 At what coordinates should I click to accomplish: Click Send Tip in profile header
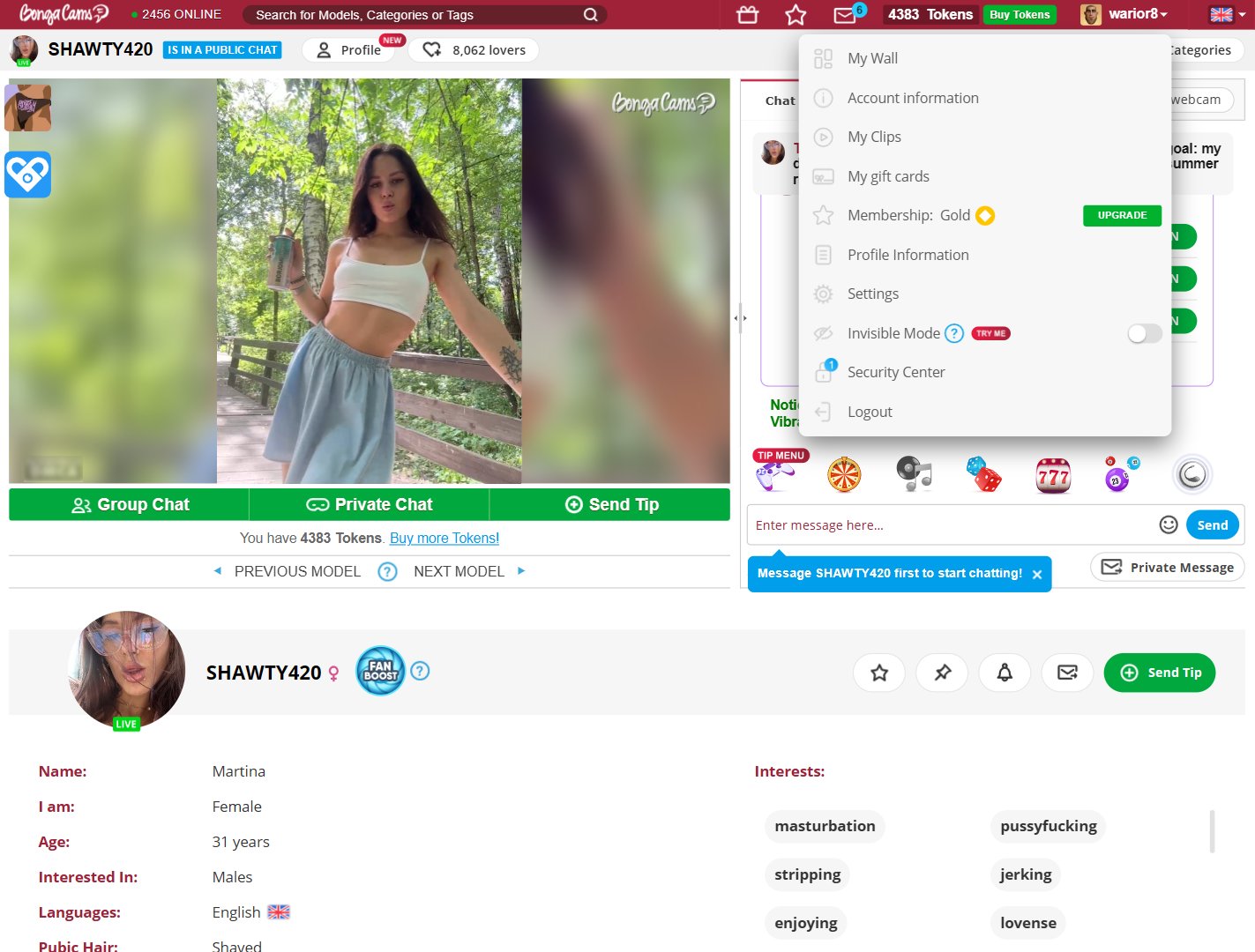[x=1160, y=673]
